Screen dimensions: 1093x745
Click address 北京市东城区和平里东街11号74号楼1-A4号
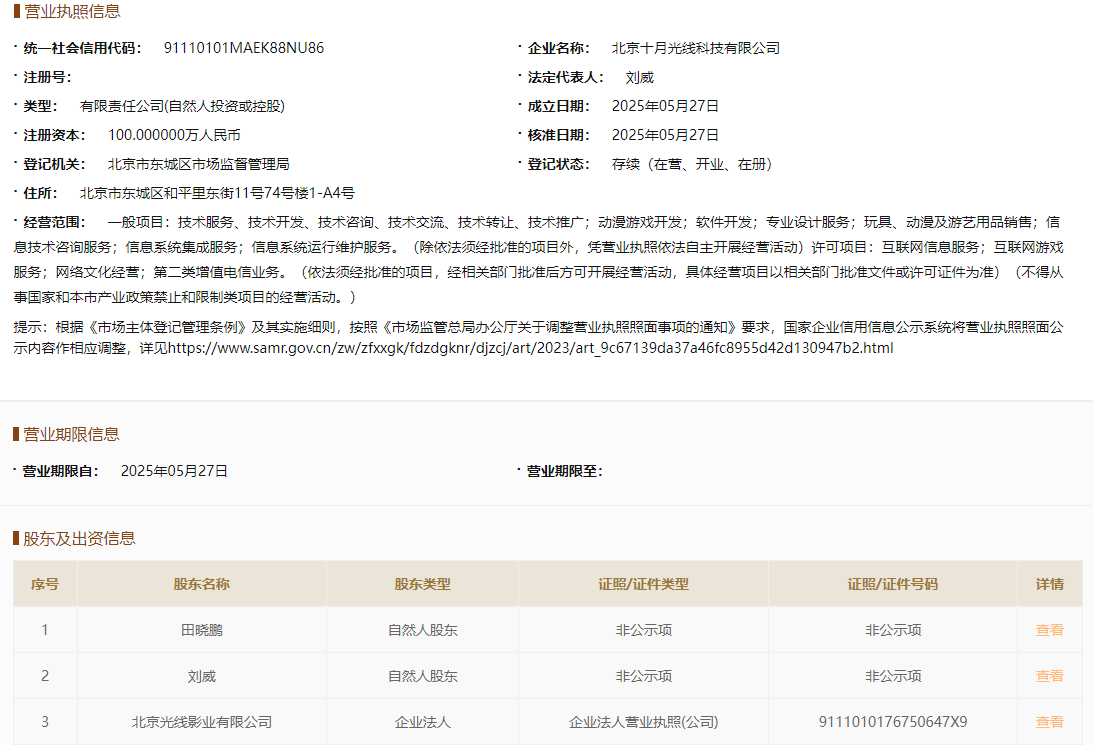click(217, 193)
